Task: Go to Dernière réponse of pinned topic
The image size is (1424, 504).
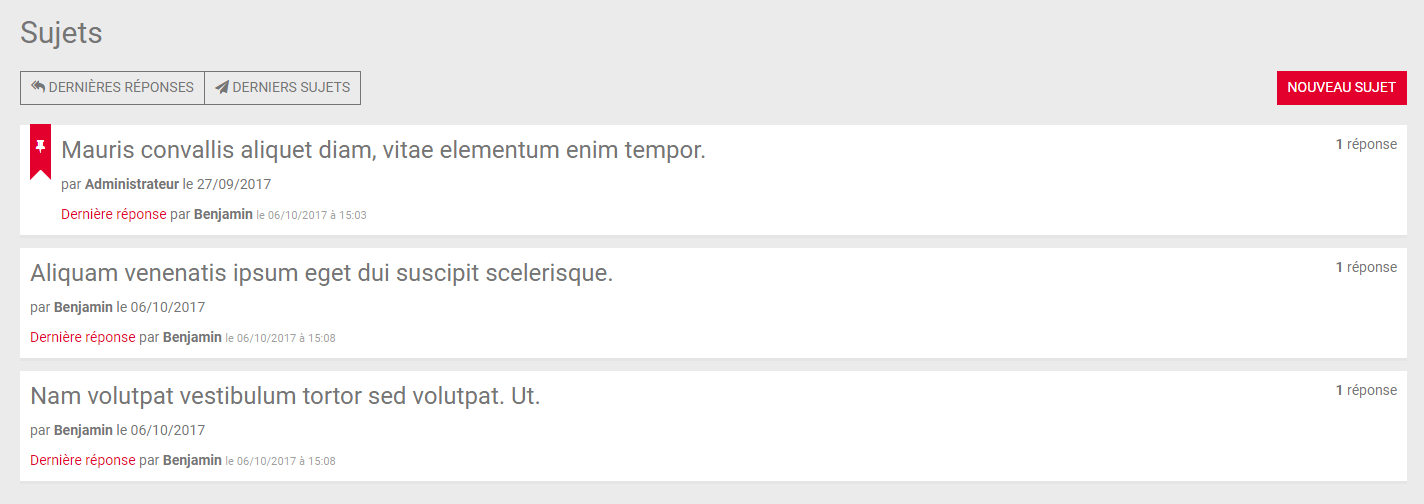Action: (x=114, y=214)
